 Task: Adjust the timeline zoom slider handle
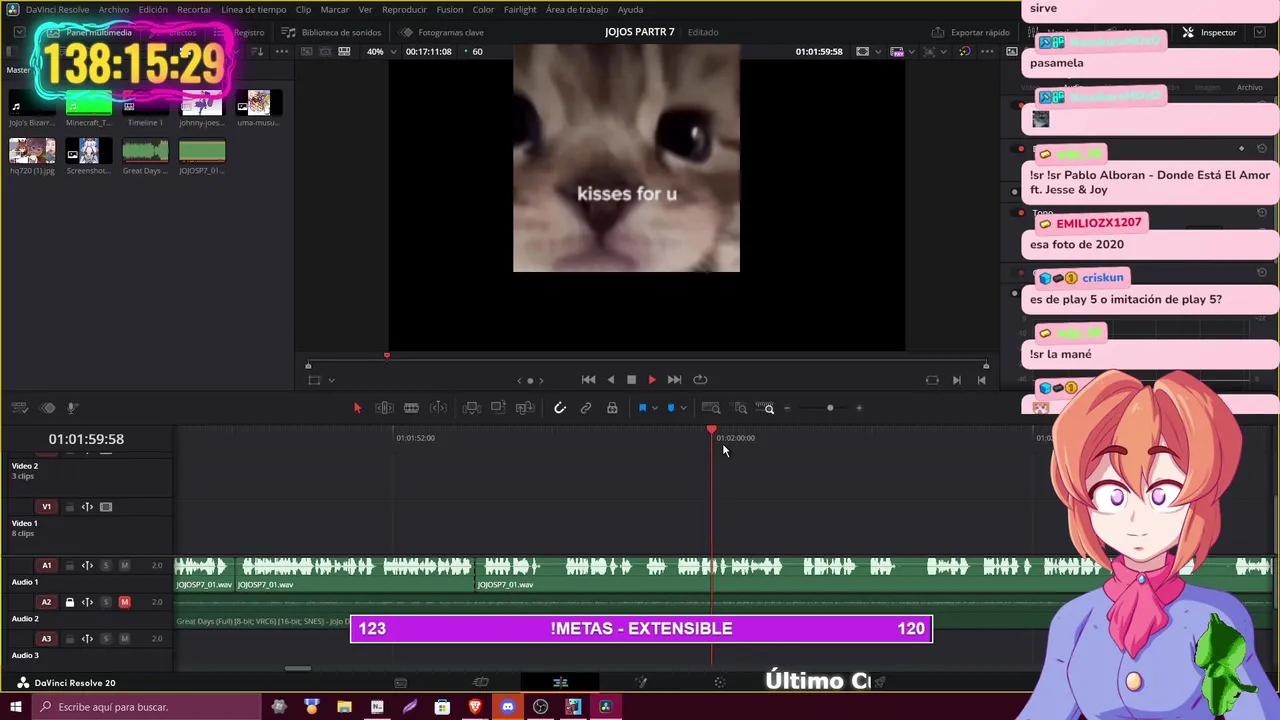click(830, 408)
